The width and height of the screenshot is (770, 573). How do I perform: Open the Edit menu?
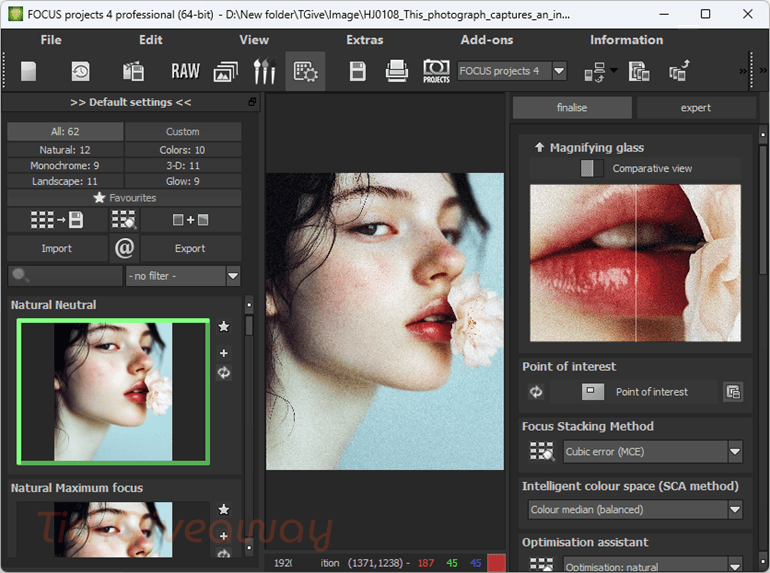click(x=151, y=40)
